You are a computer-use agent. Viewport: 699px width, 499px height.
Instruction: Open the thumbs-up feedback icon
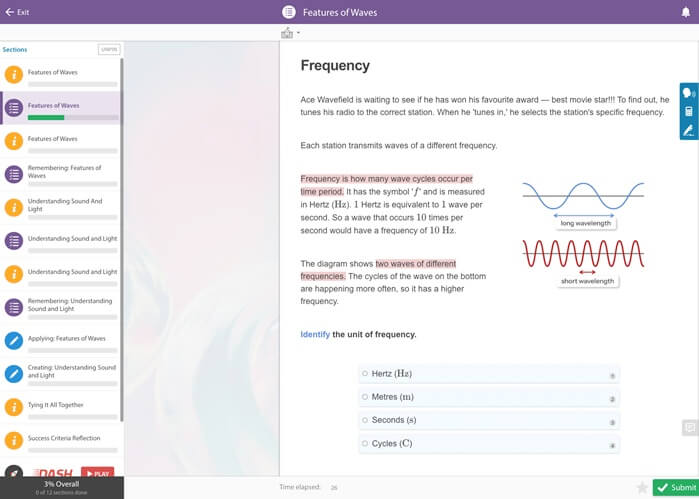click(287, 33)
